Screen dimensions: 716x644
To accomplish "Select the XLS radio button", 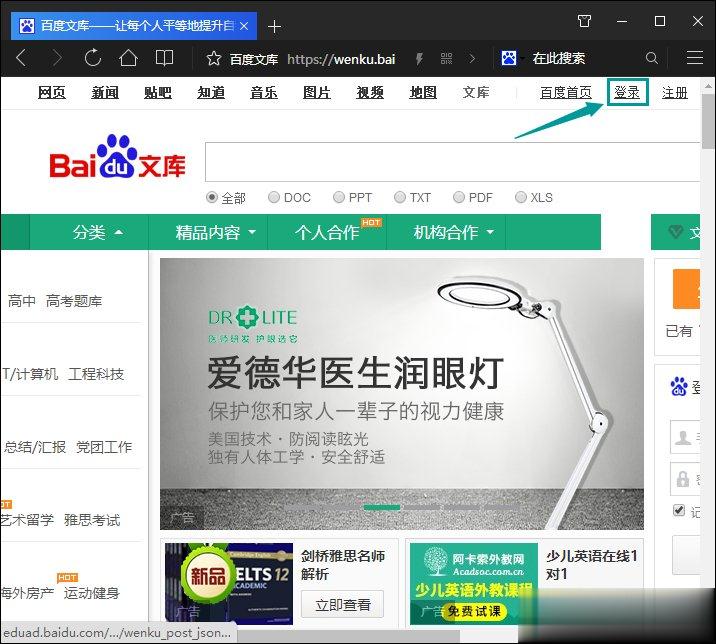I will (x=521, y=197).
